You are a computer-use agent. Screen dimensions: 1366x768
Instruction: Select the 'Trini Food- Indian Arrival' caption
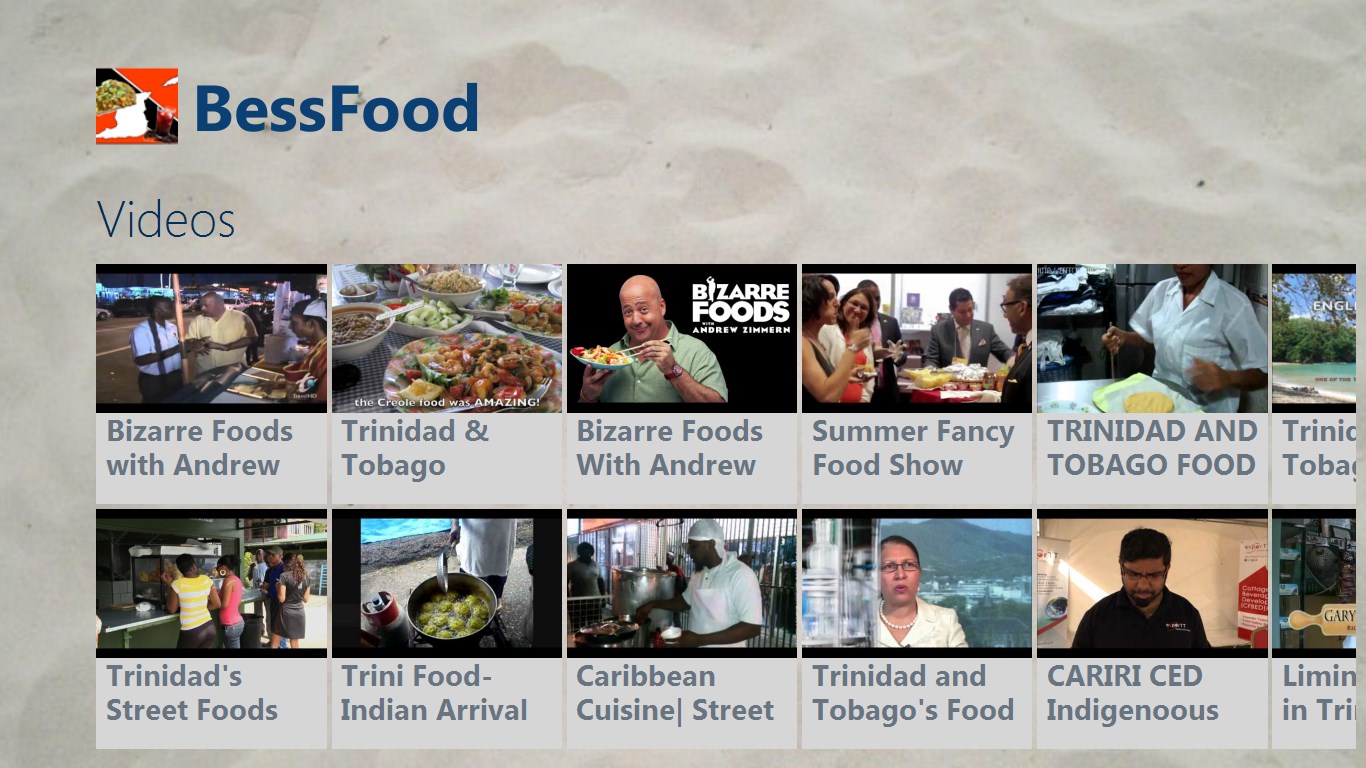coord(434,693)
